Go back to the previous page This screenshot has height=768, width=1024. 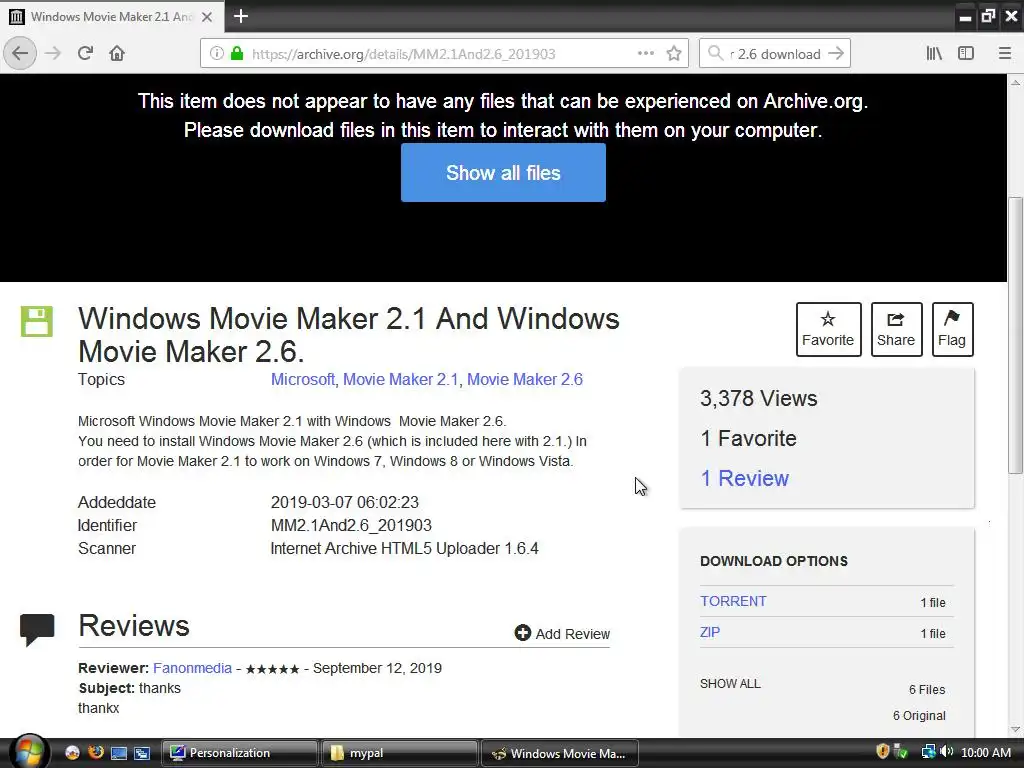pos(20,54)
